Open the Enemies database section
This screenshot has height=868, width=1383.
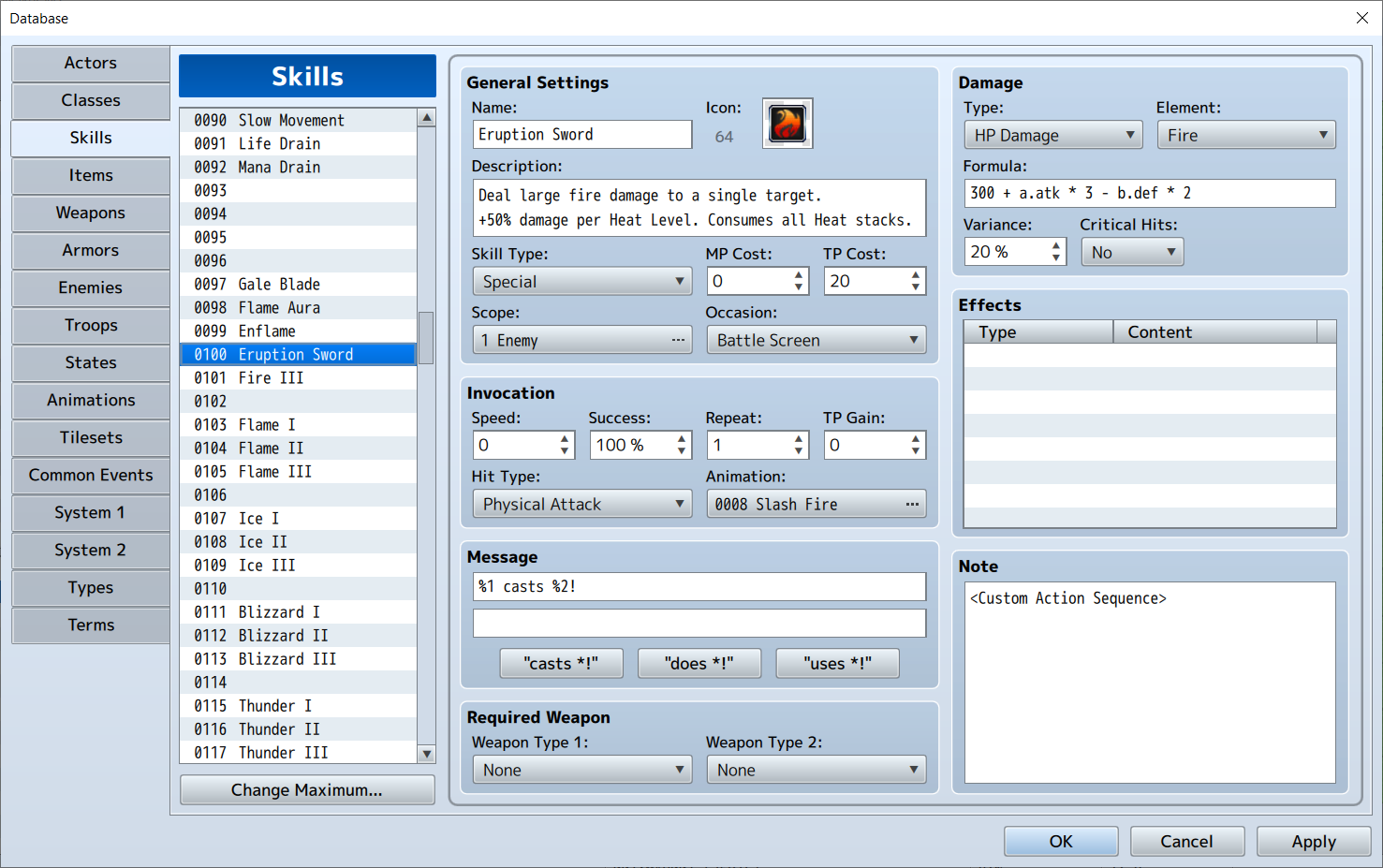coord(90,287)
